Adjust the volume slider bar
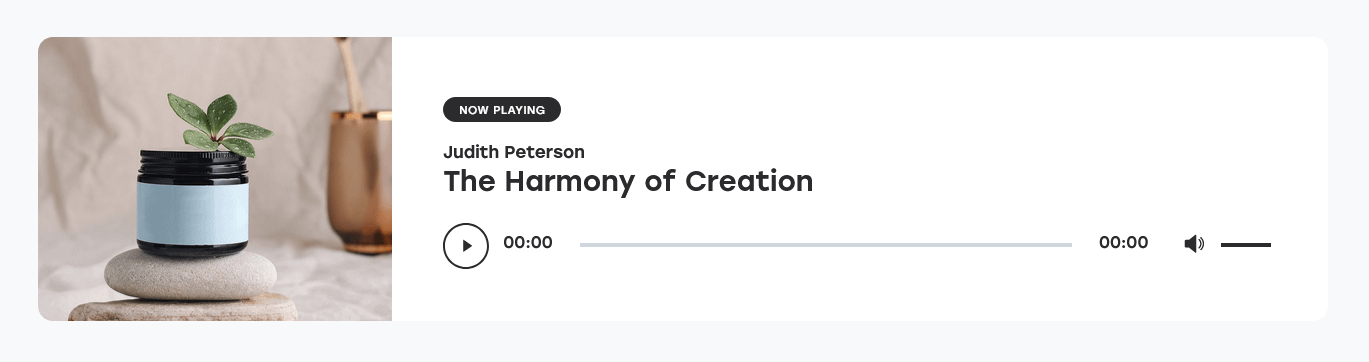This screenshot has width=1369, height=362. click(1245, 244)
